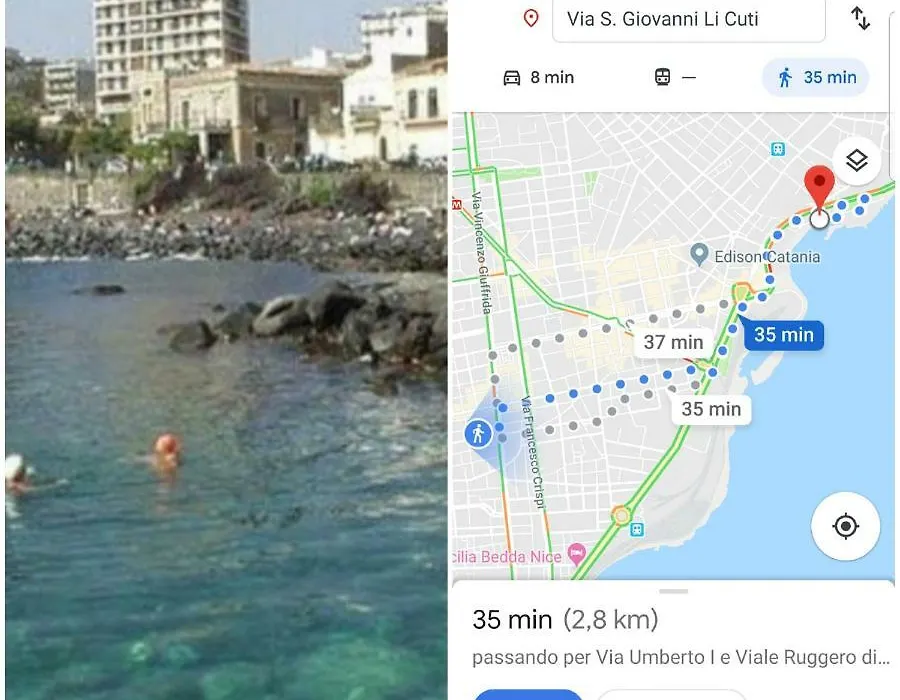Open the seaside photo thumbnail

tap(227, 350)
